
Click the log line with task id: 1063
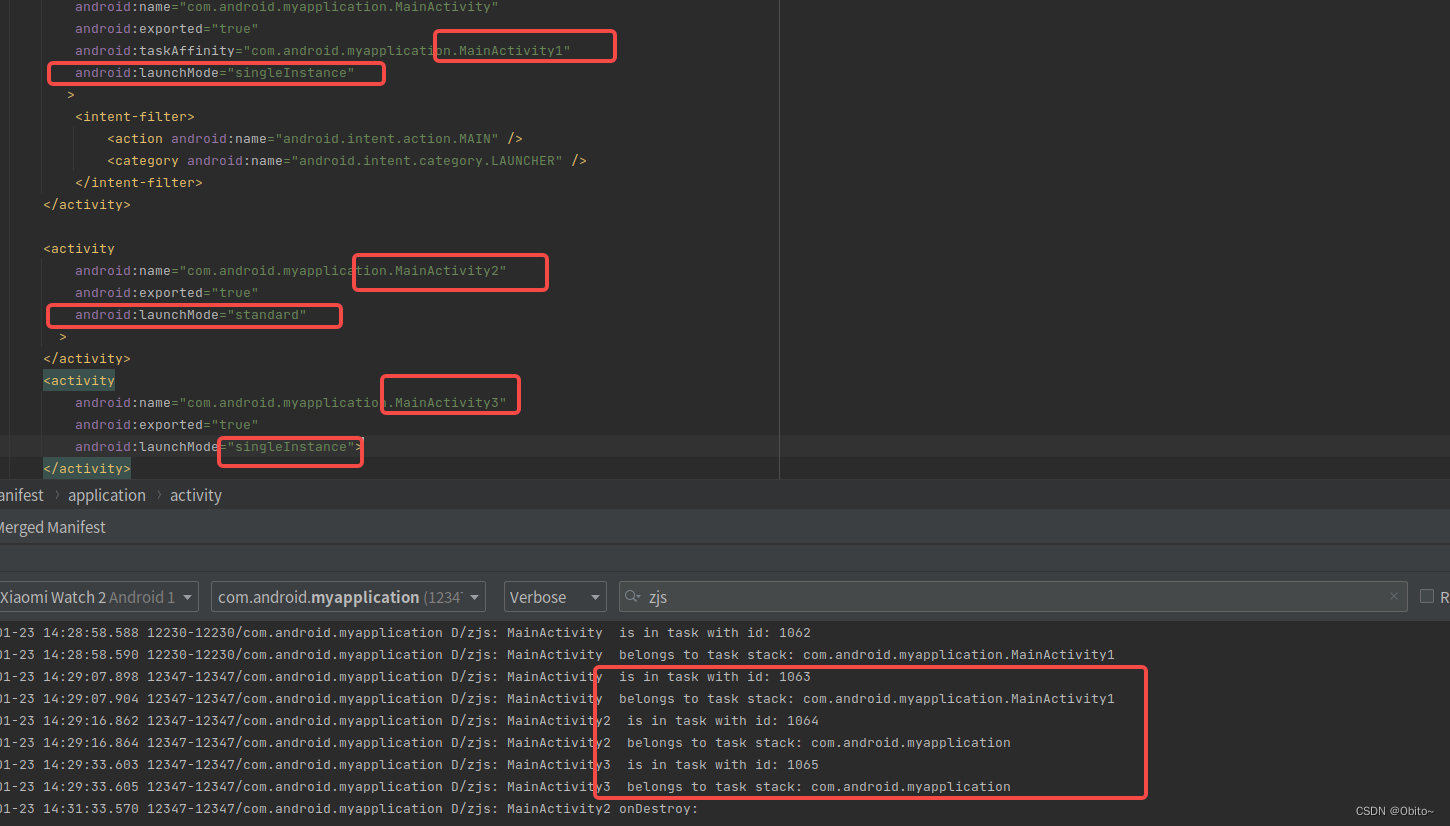click(x=405, y=677)
